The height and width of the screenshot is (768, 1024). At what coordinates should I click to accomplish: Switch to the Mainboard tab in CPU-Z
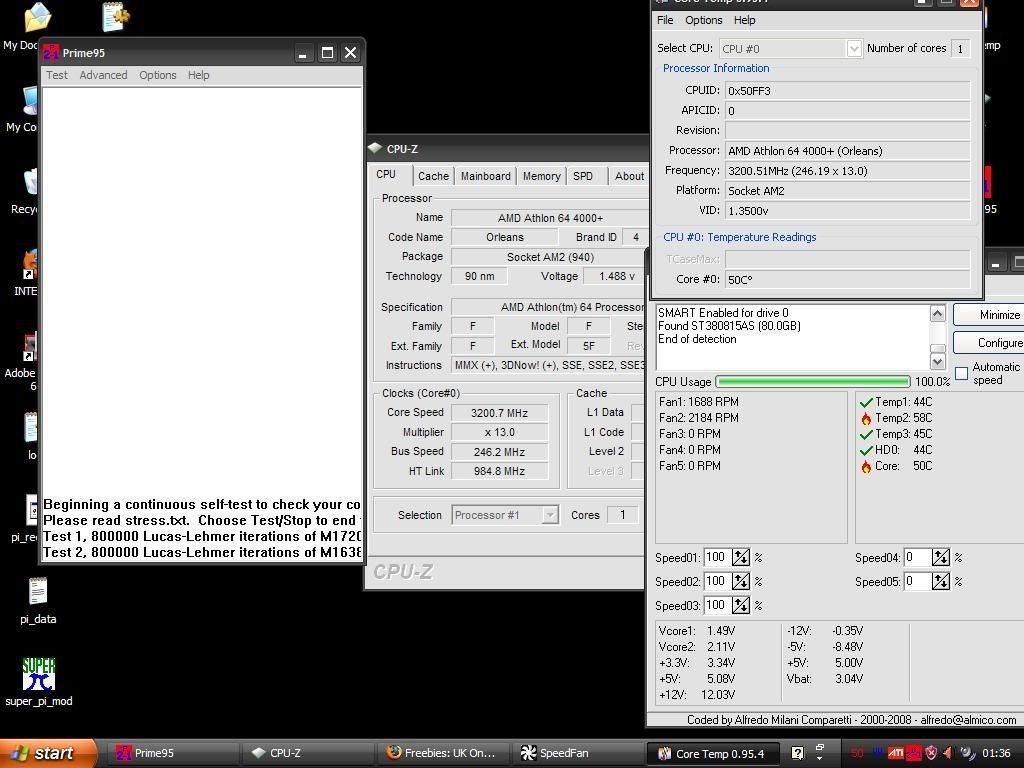(485, 176)
